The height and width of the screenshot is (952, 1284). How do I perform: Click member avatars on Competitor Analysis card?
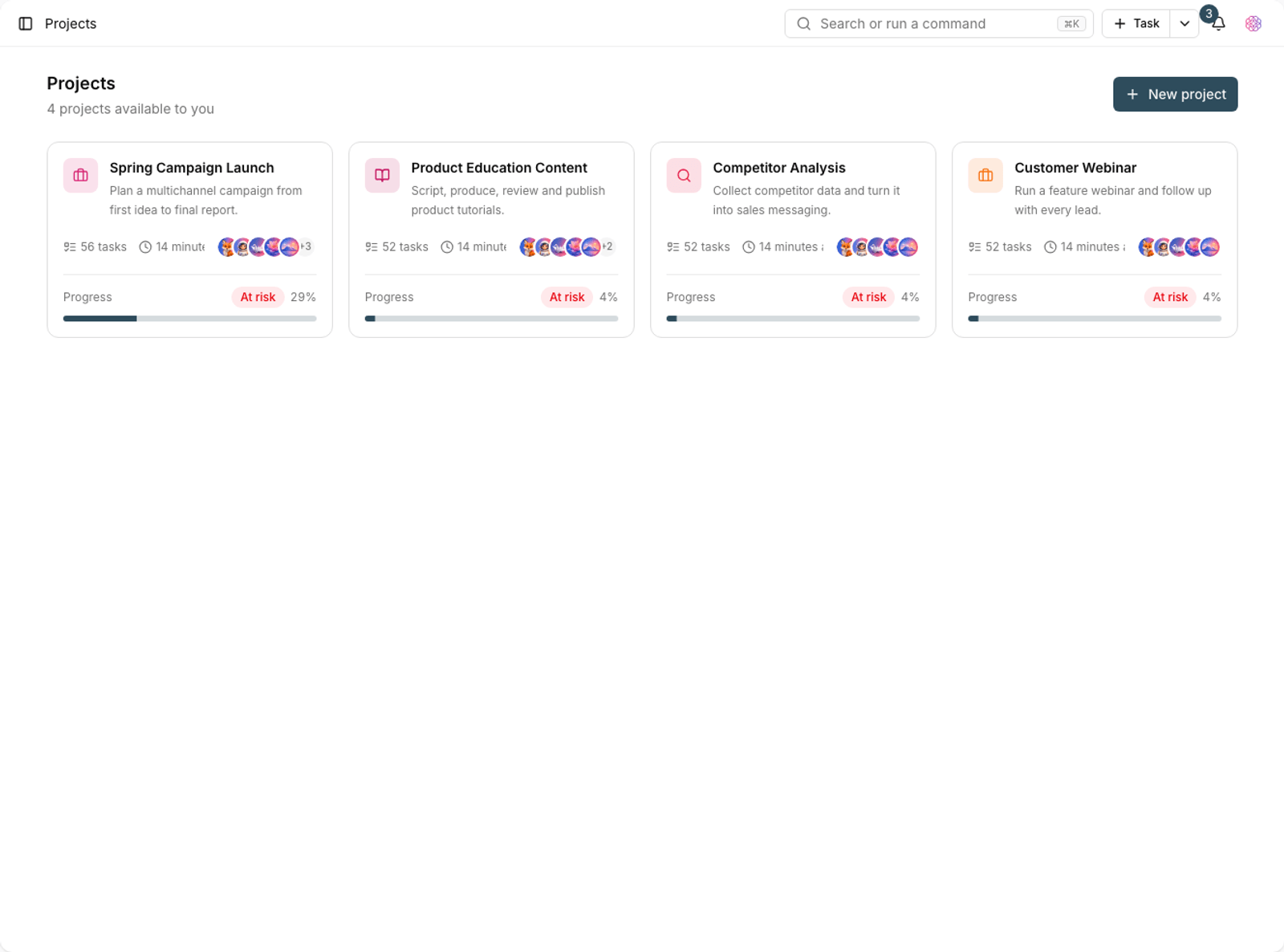click(x=877, y=247)
